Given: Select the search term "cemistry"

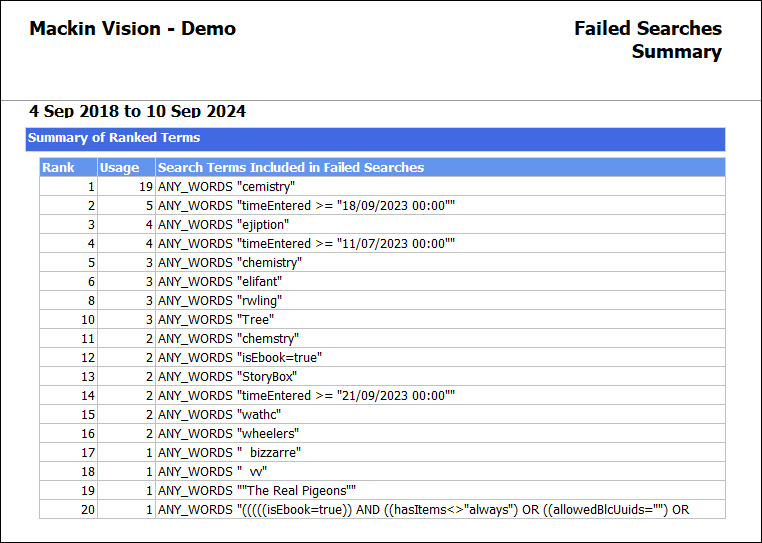Looking at the screenshot, I should pyautogui.click(x=226, y=187).
